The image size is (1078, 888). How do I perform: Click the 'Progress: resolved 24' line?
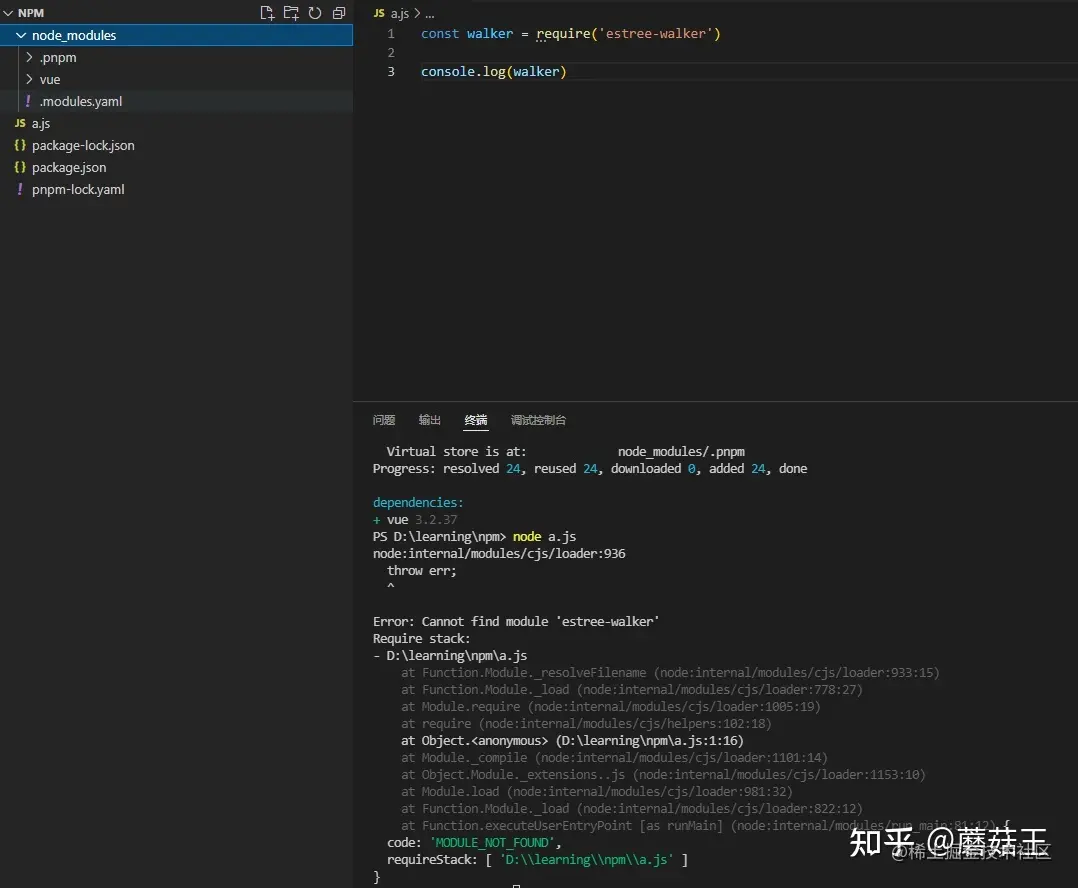(x=590, y=469)
